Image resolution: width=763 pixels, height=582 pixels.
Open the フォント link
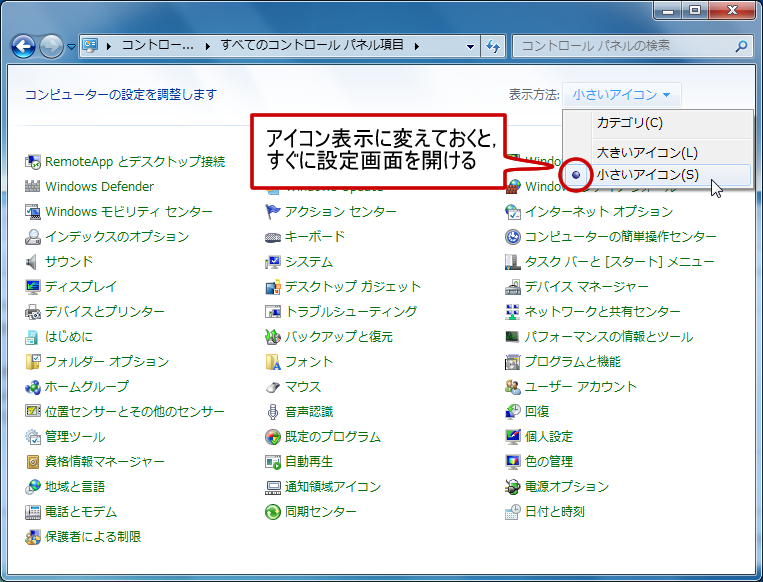coord(309,362)
